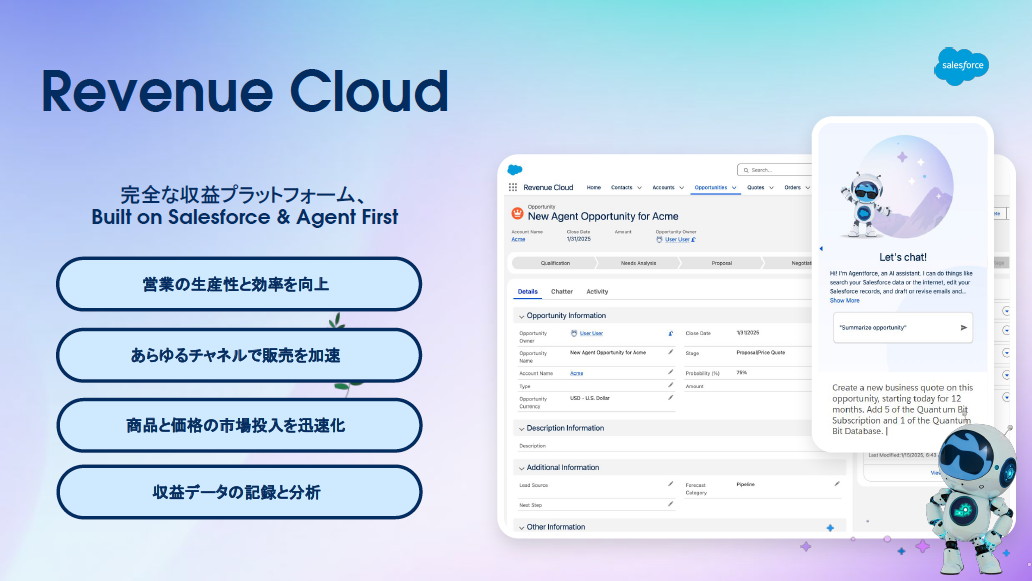Click the orange Opportunity crown icon
Image resolution: width=1032 pixels, height=581 pixels.
(517, 213)
